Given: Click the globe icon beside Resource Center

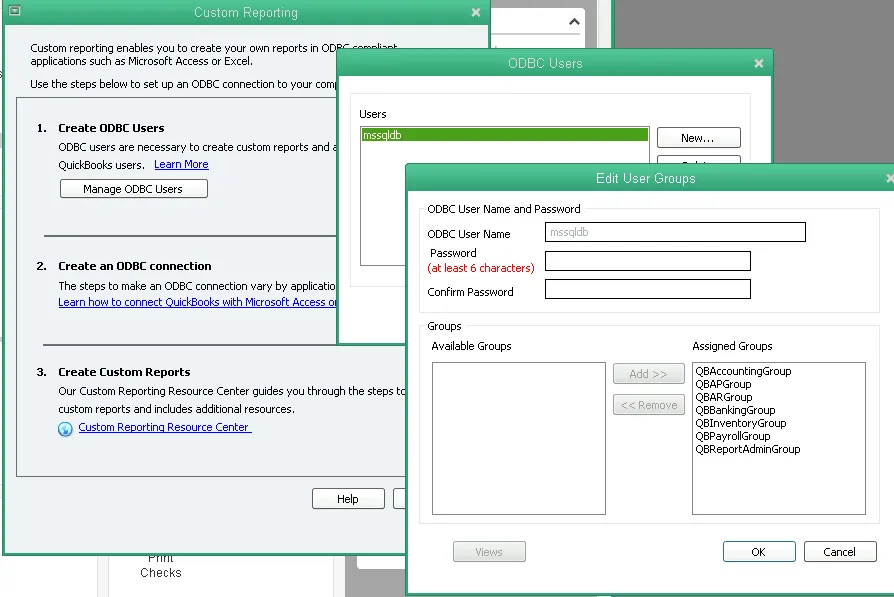Looking at the screenshot, I should 65,429.
